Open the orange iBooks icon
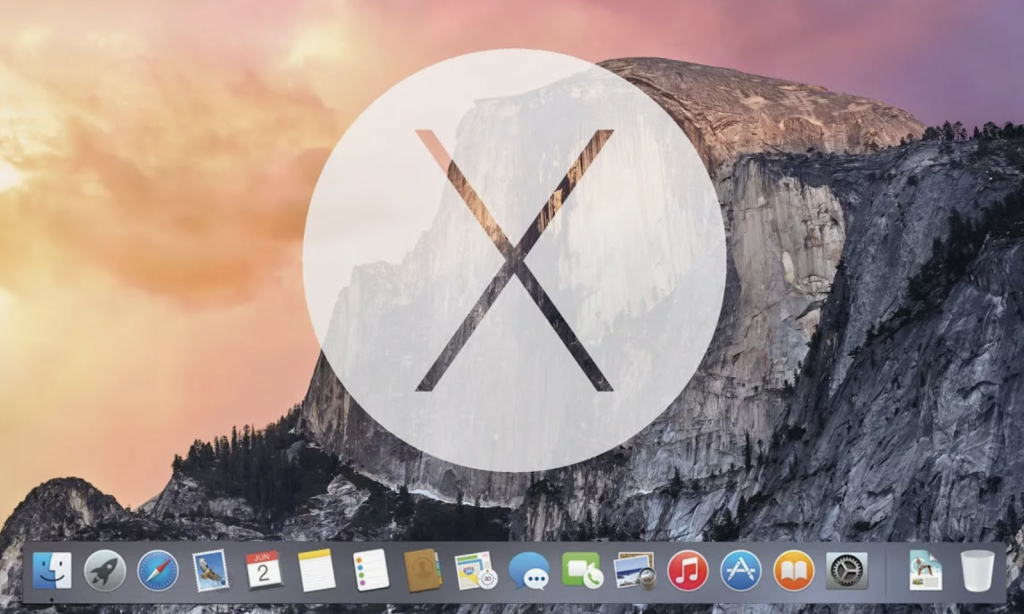The height and width of the screenshot is (614, 1024). coord(793,570)
